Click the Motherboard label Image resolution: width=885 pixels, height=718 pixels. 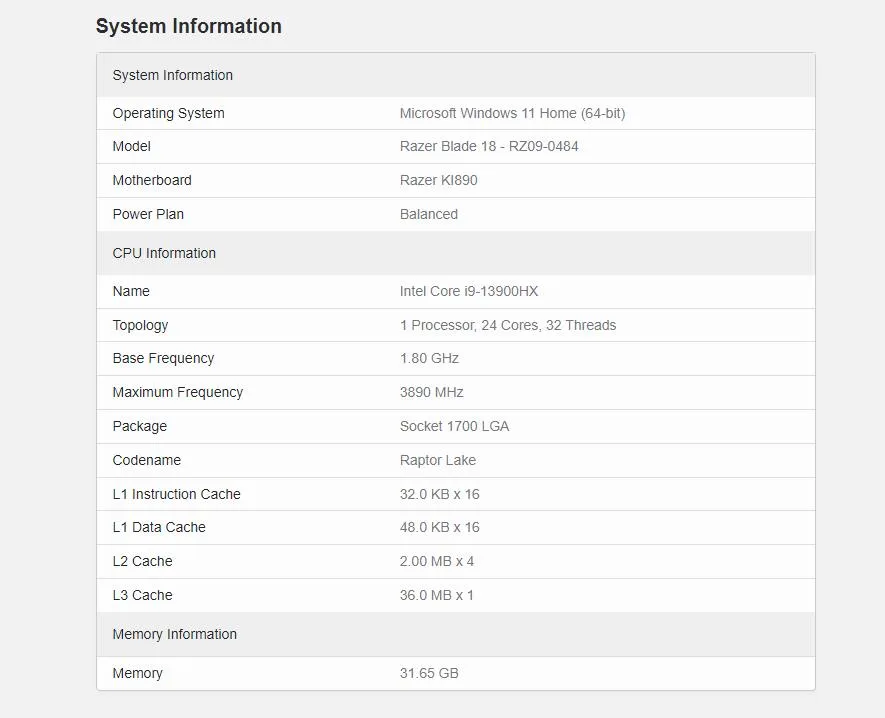(x=152, y=181)
